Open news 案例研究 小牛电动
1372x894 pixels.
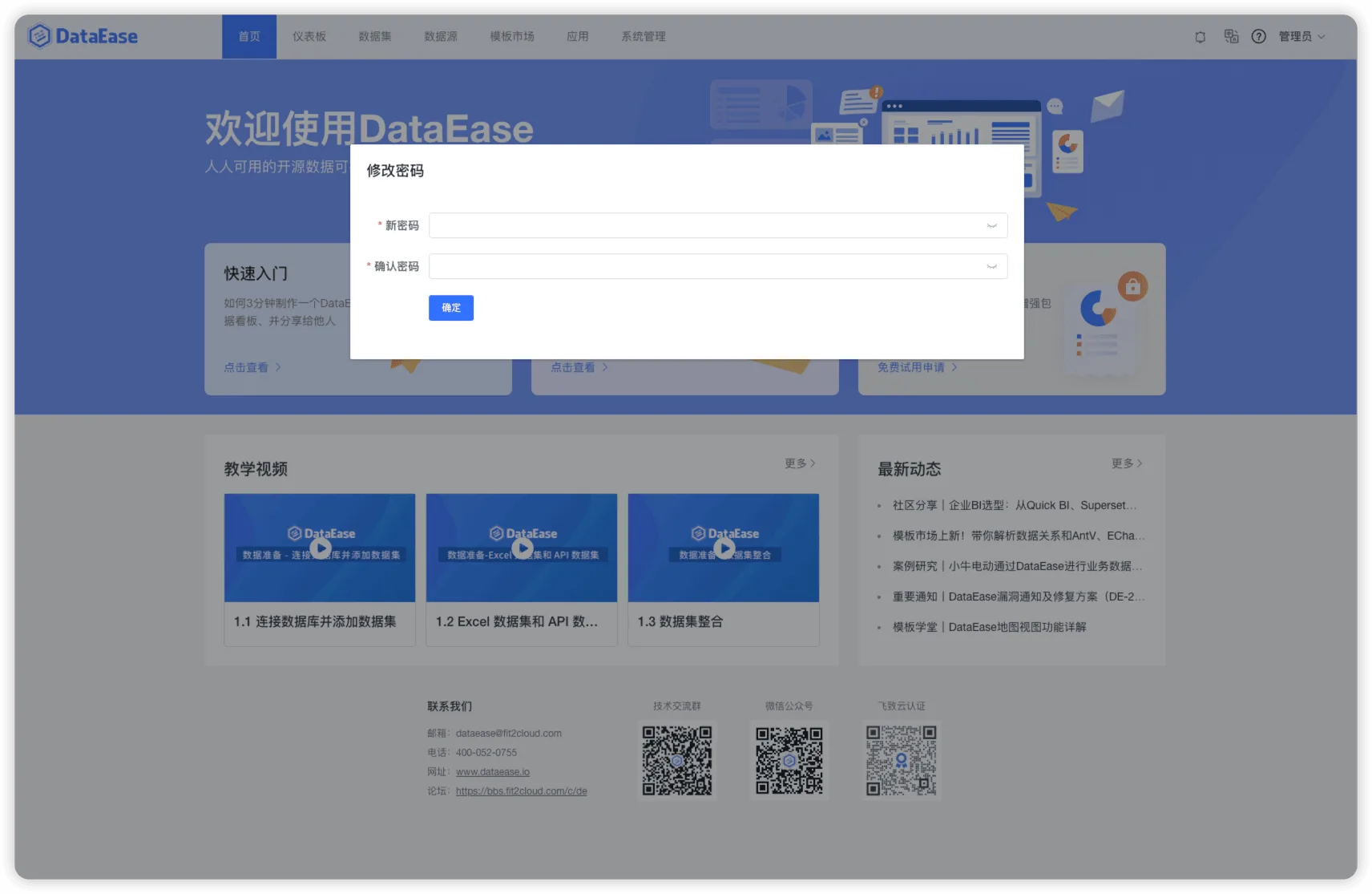tap(1018, 567)
